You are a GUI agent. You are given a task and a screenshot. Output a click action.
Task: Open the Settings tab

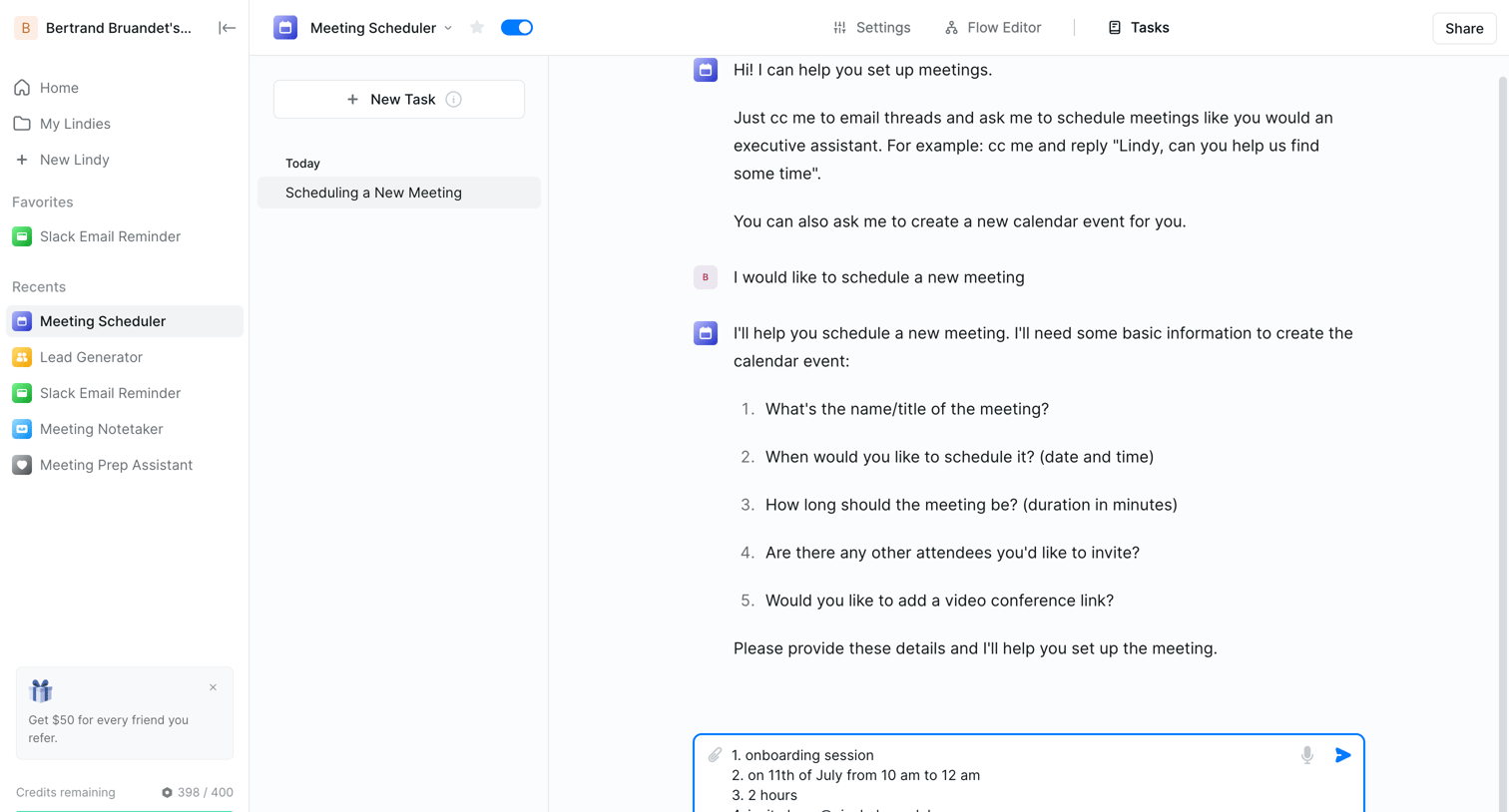coord(871,28)
